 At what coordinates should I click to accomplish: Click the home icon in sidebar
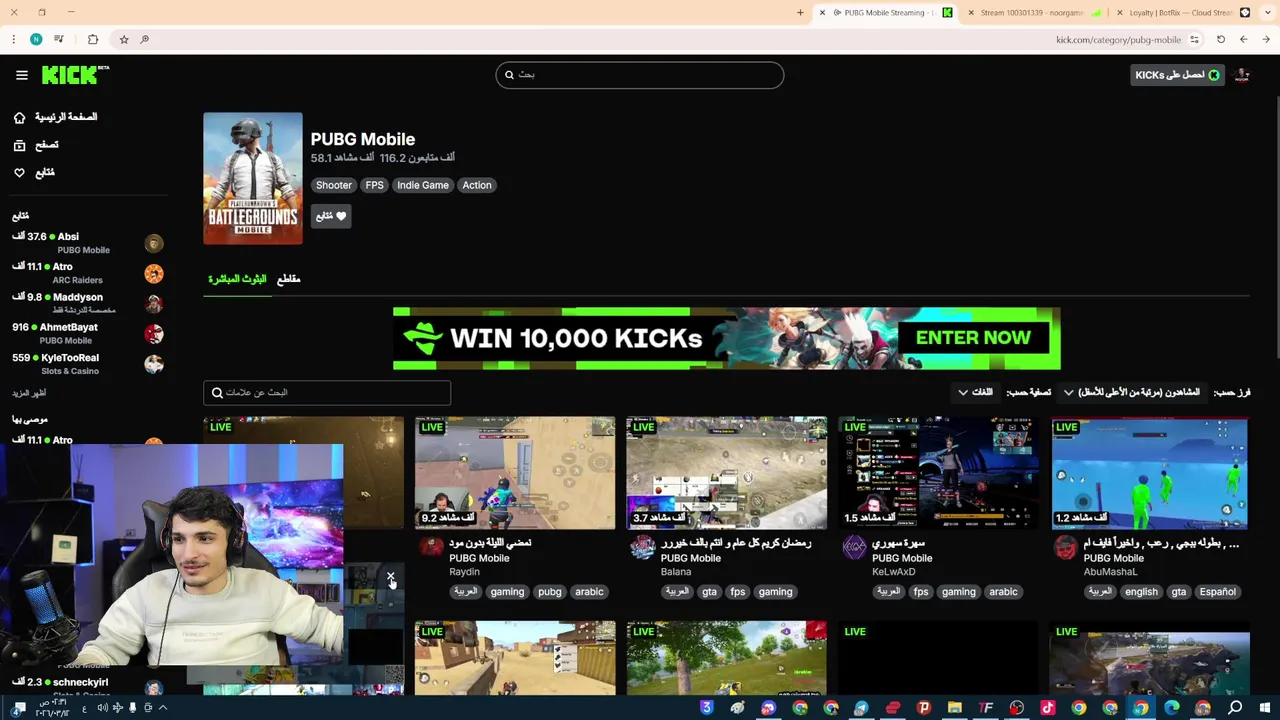click(x=19, y=117)
